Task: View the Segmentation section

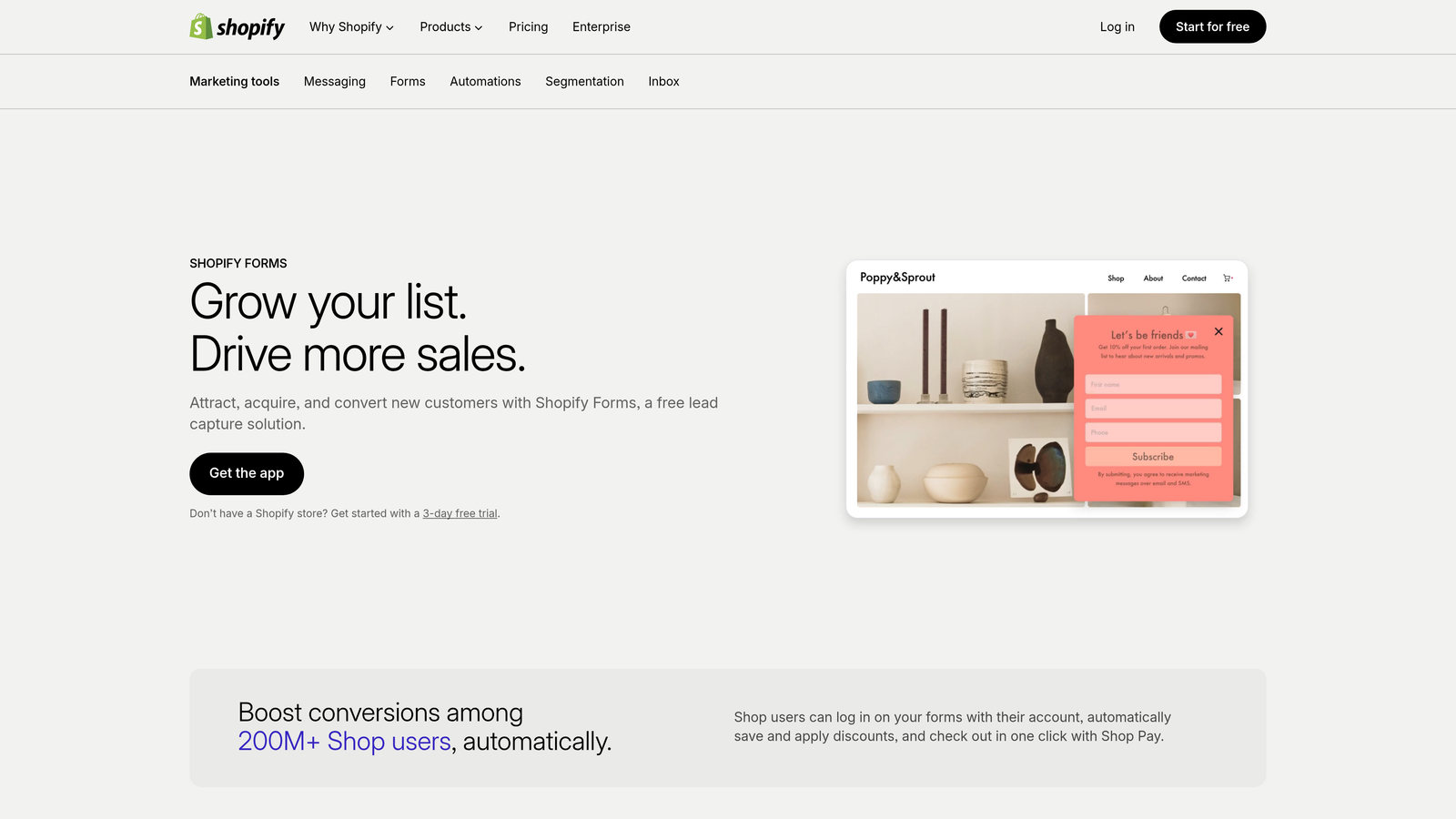Action: (584, 81)
